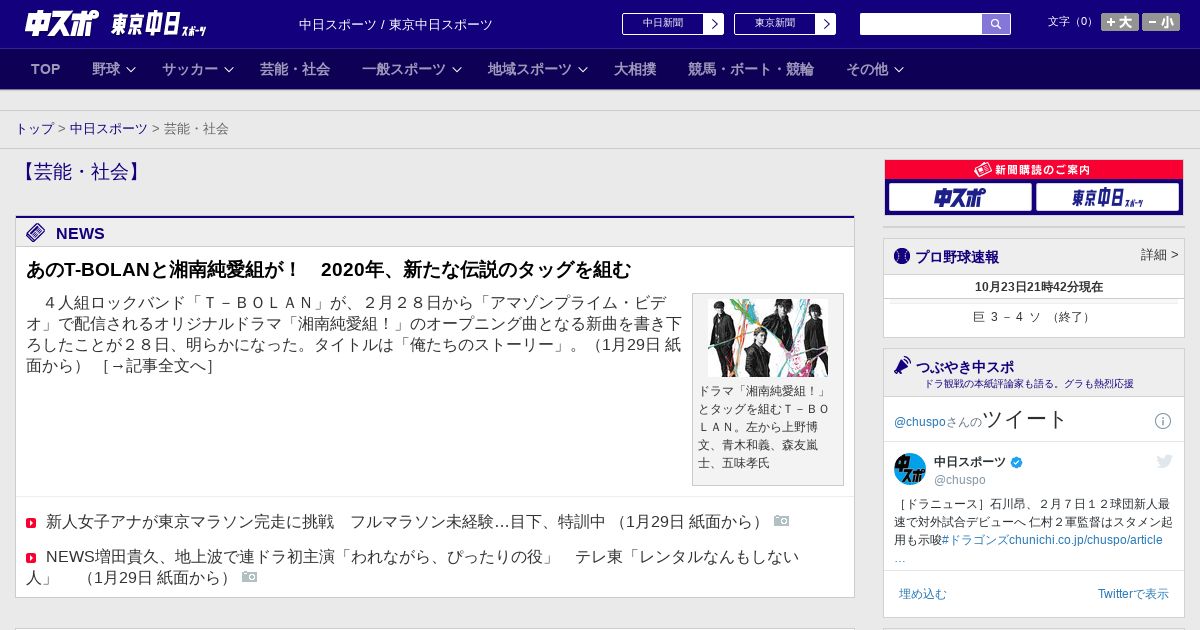Increase text size with 大 button
Image resolution: width=1200 pixels, height=630 pixels.
pos(1120,22)
